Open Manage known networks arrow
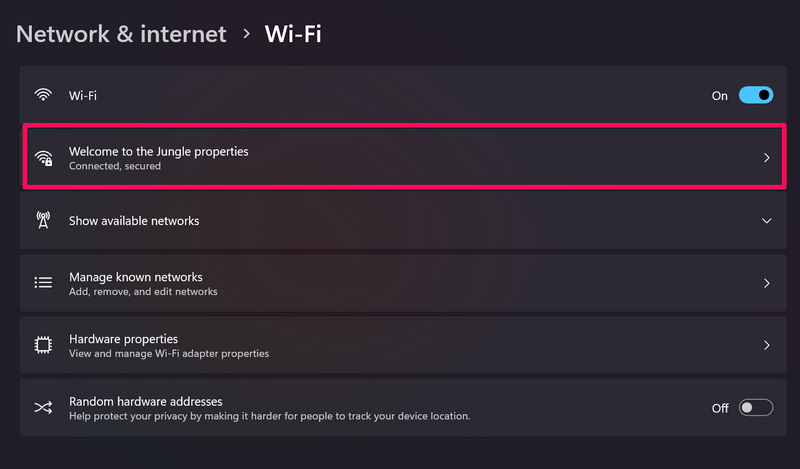Viewport: 800px width, 469px height. click(767, 283)
